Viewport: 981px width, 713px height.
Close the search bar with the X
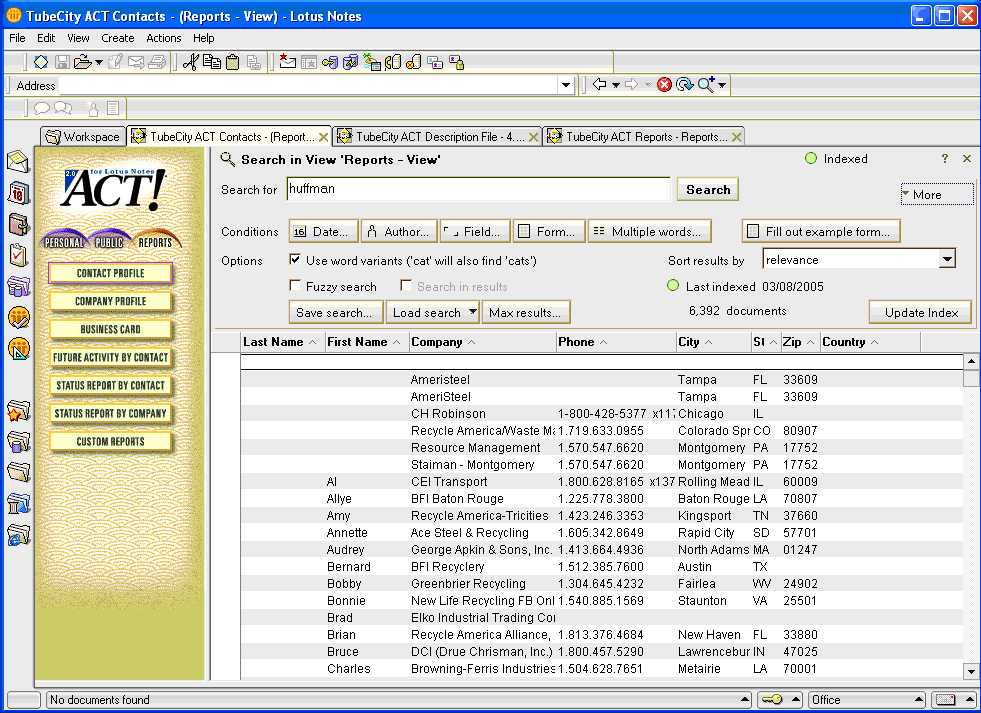[967, 159]
